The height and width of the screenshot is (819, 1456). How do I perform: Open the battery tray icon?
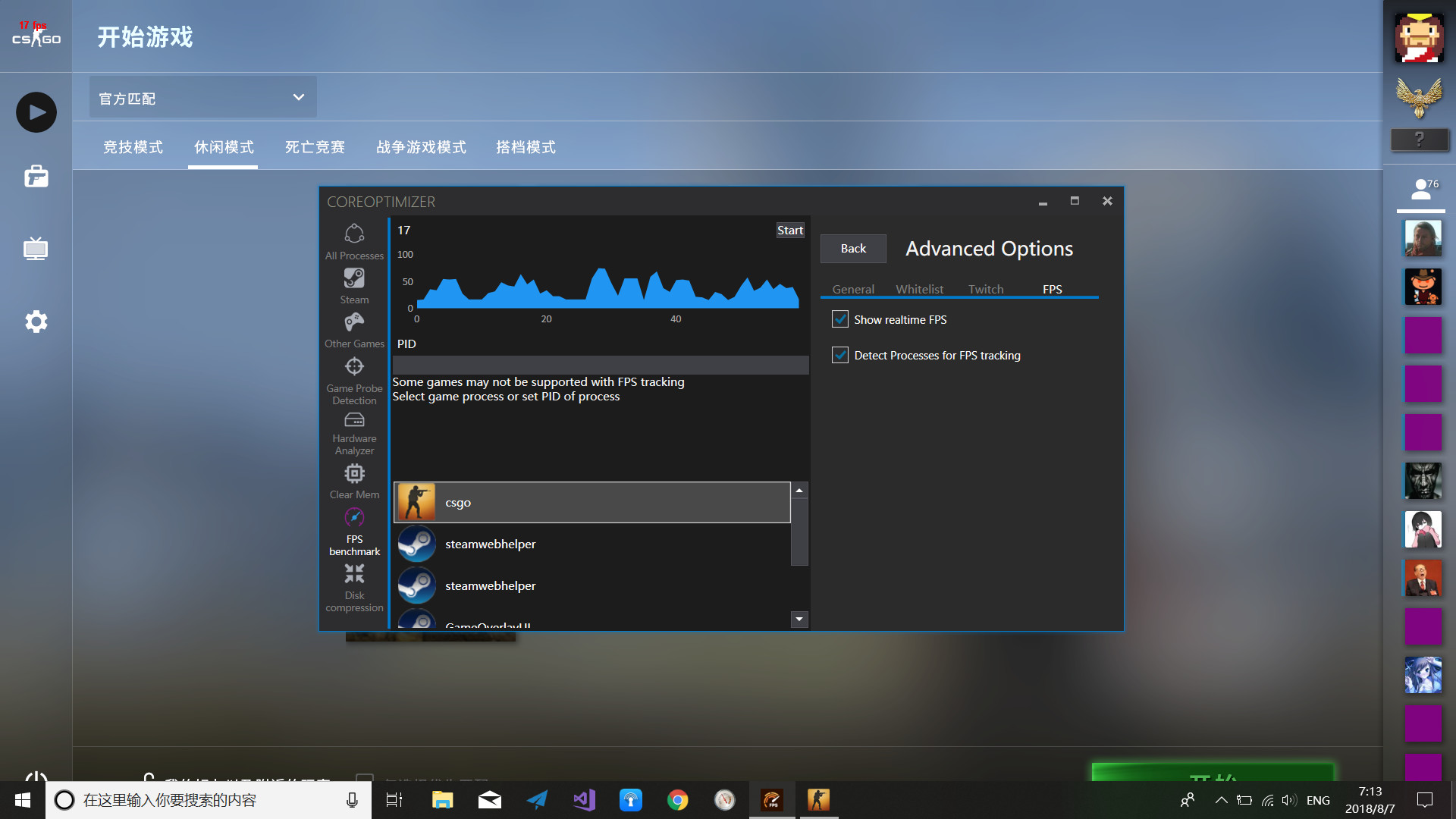[1244, 800]
